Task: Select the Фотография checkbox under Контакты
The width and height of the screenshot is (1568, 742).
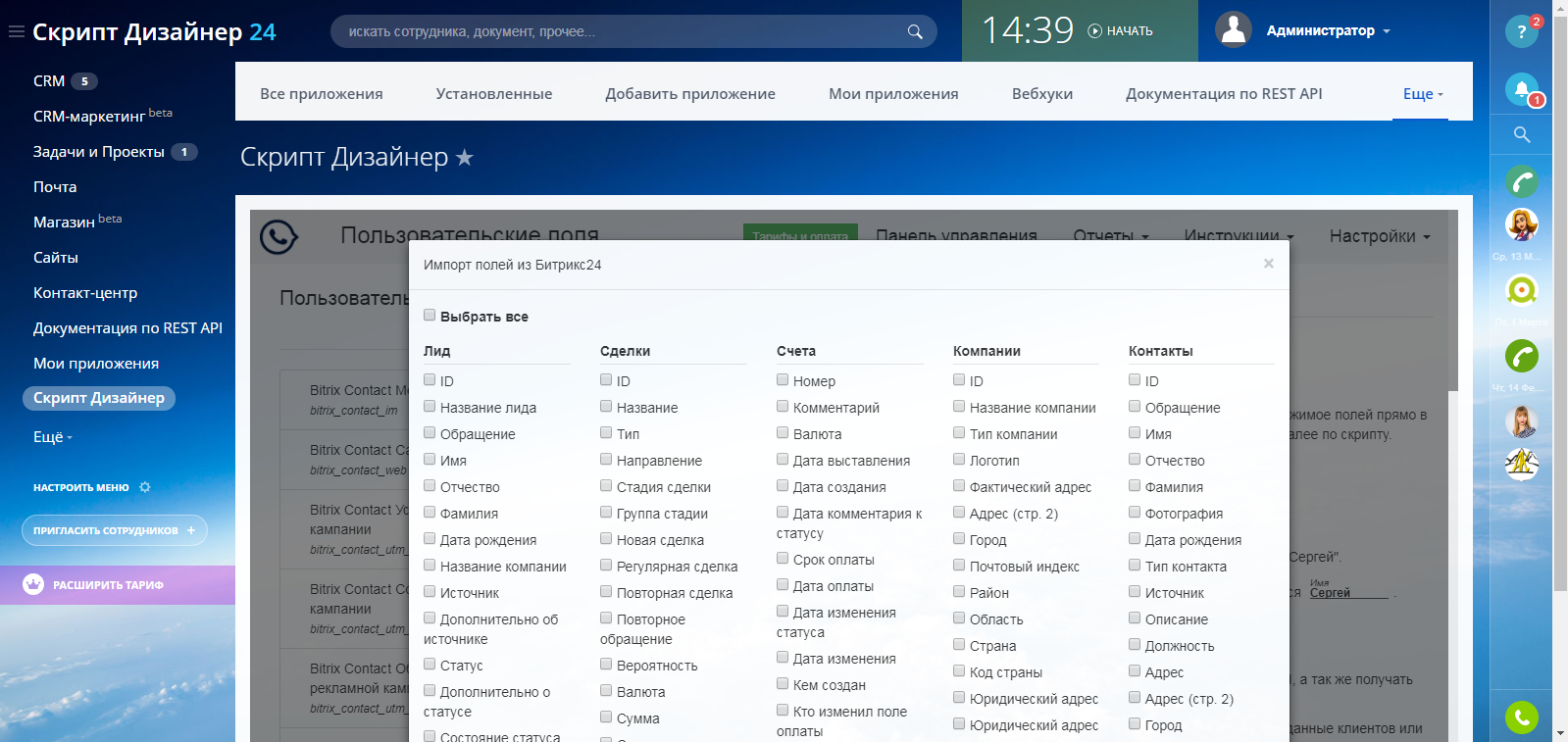Action: (x=1135, y=512)
